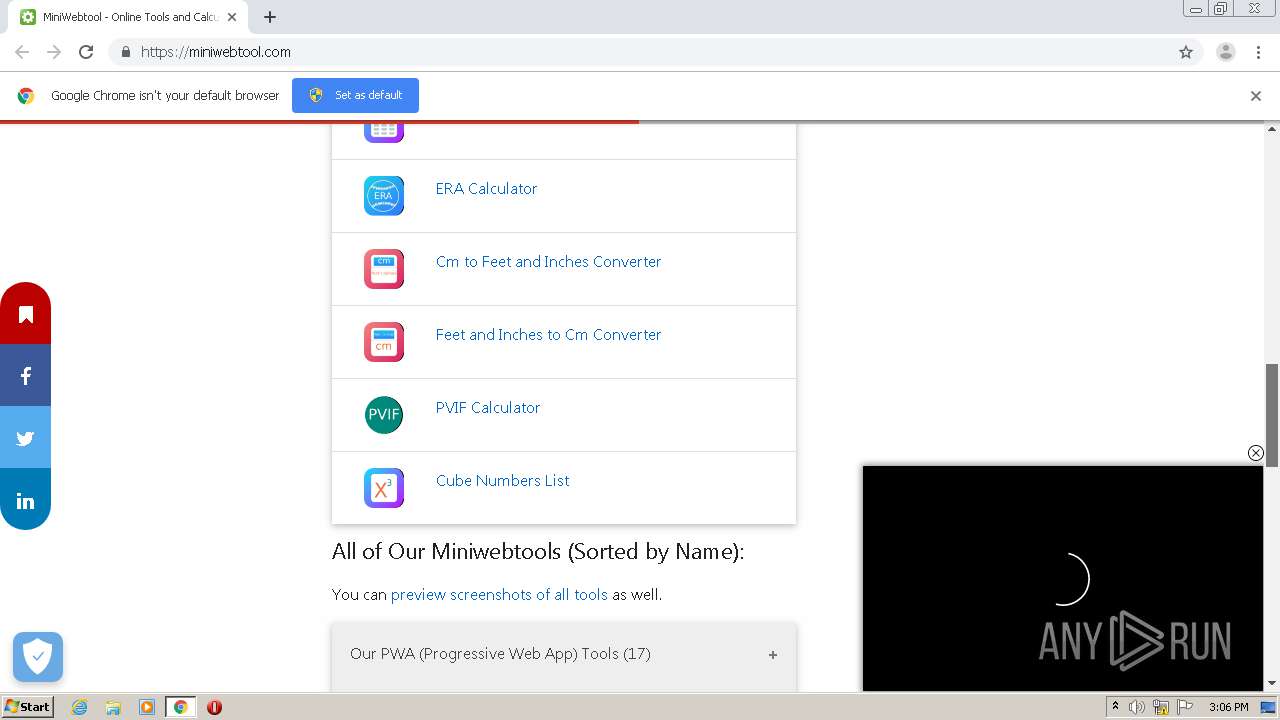Open a new browser tab
This screenshot has height=720, width=1280.
point(270,17)
